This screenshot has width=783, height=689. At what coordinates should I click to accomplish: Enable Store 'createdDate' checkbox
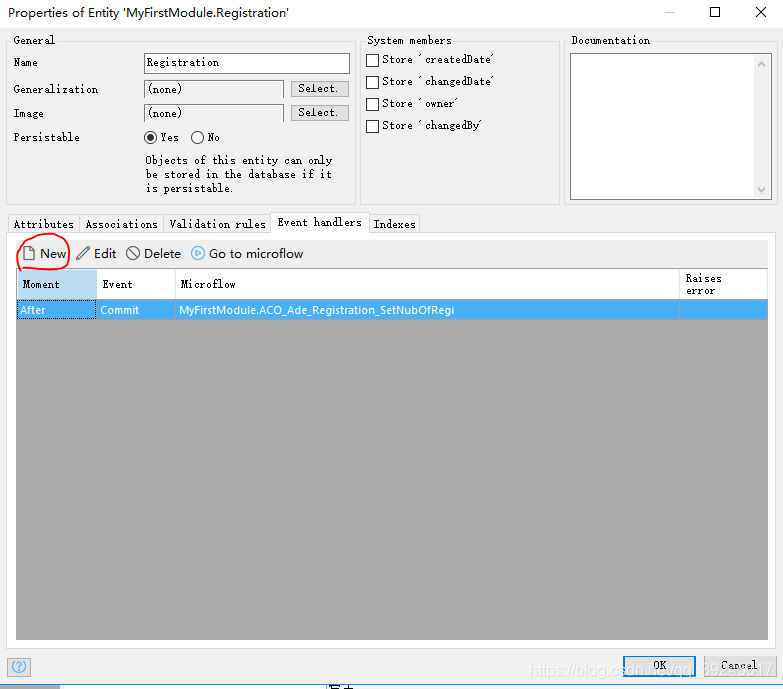pyautogui.click(x=373, y=60)
